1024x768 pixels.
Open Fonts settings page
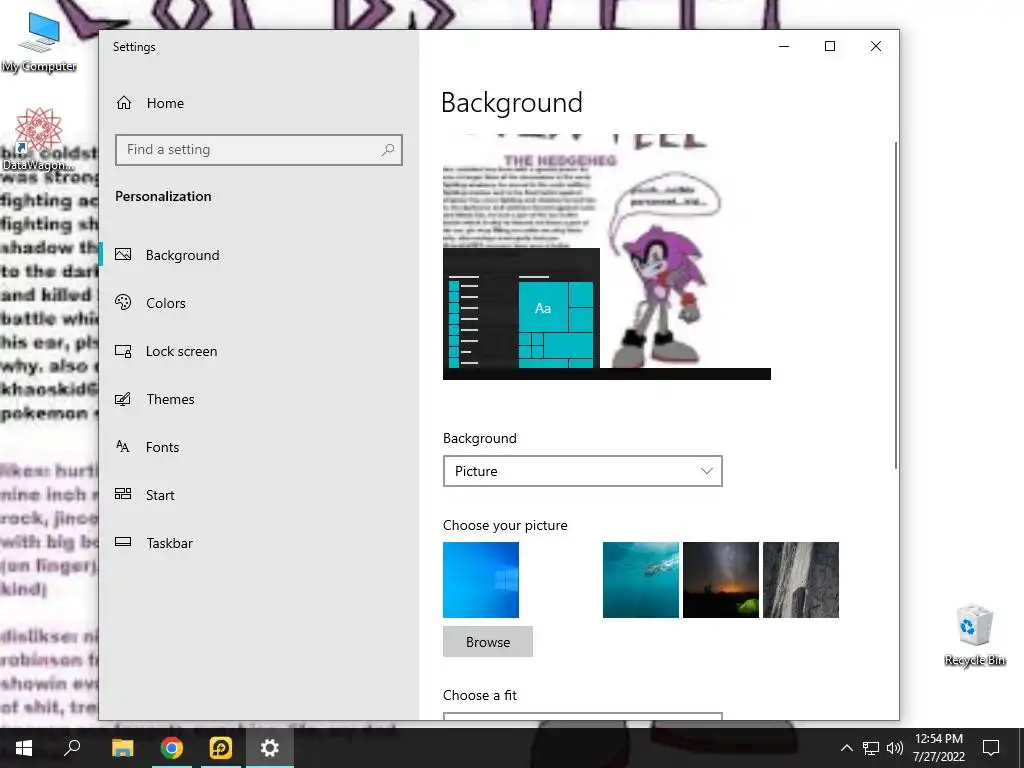click(x=259, y=447)
